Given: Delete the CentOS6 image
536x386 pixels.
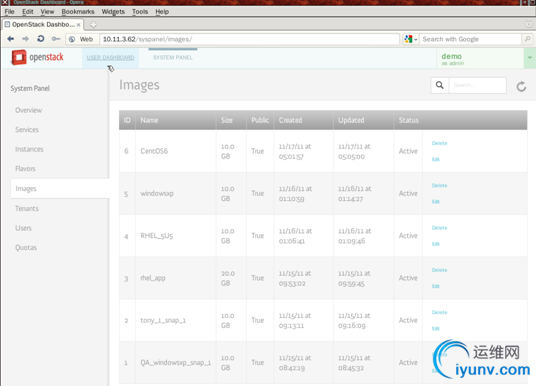Looking at the screenshot, I should pyautogui.click(x=439, y=143).
